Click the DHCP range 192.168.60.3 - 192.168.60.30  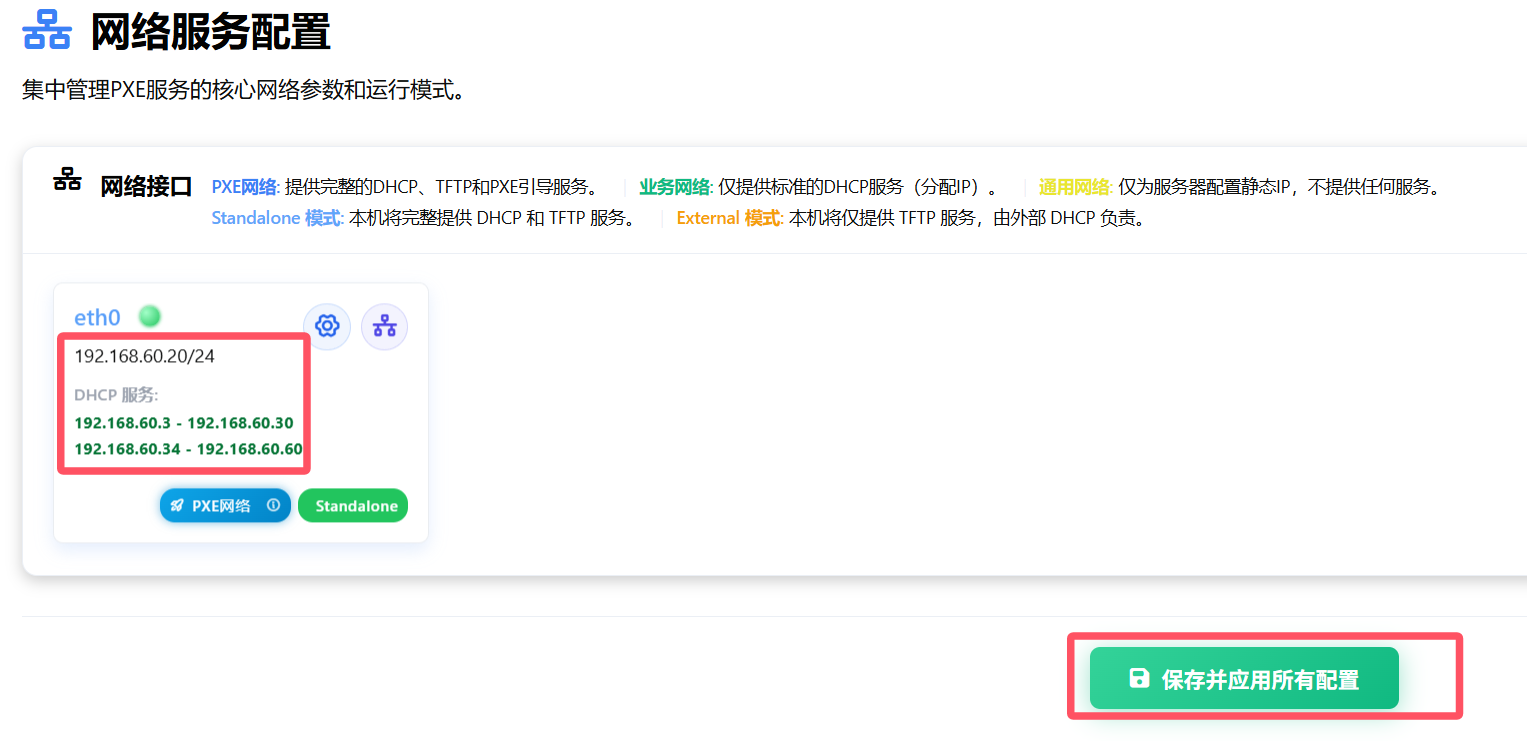coord(181,423)
